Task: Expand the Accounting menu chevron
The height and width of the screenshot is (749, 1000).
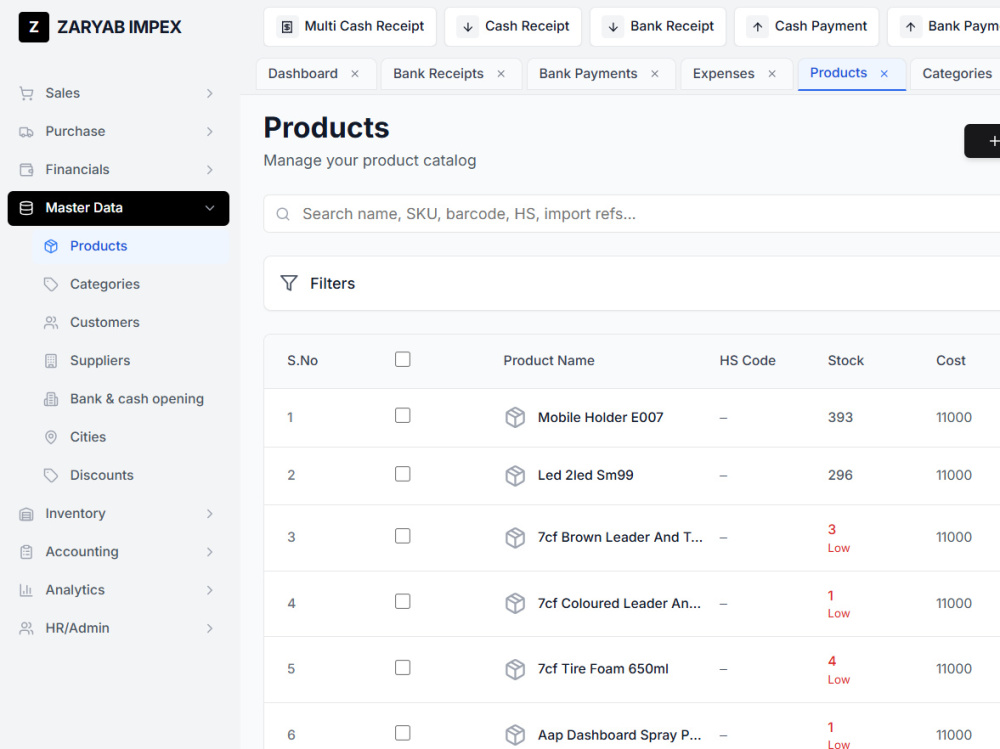Action: [210, 552]
